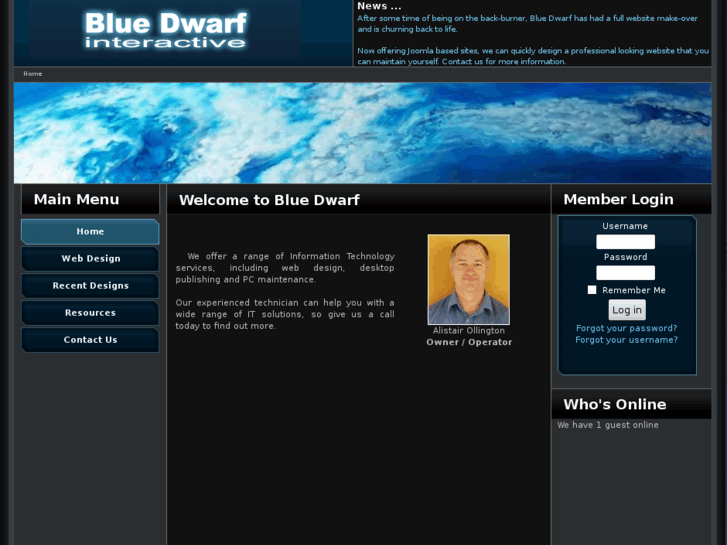Open the Home menu item
The width and height of the screenshot is (727, 545).
[90, 231]
